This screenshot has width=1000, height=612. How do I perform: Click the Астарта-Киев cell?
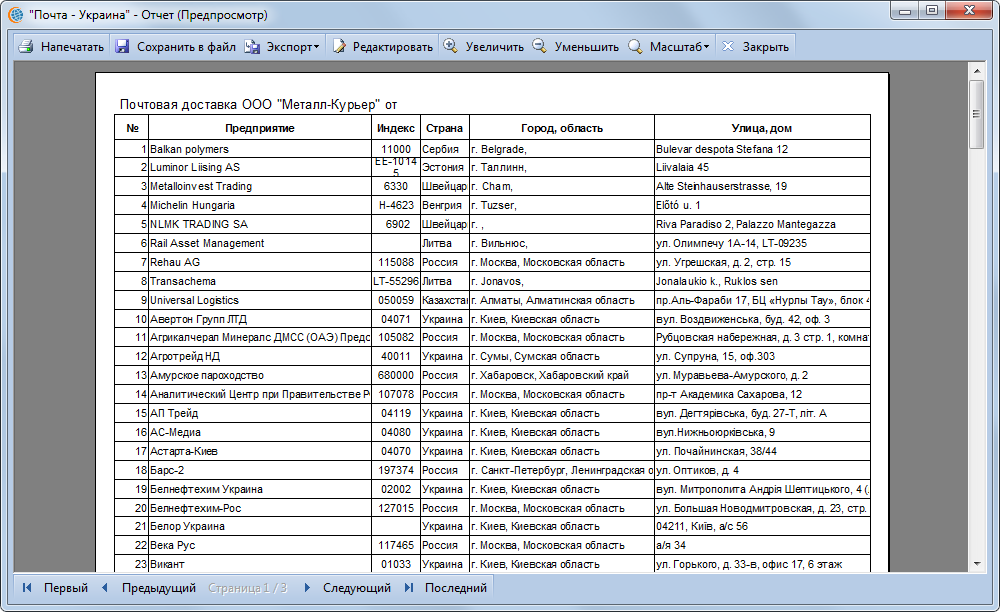click(260, 451)
